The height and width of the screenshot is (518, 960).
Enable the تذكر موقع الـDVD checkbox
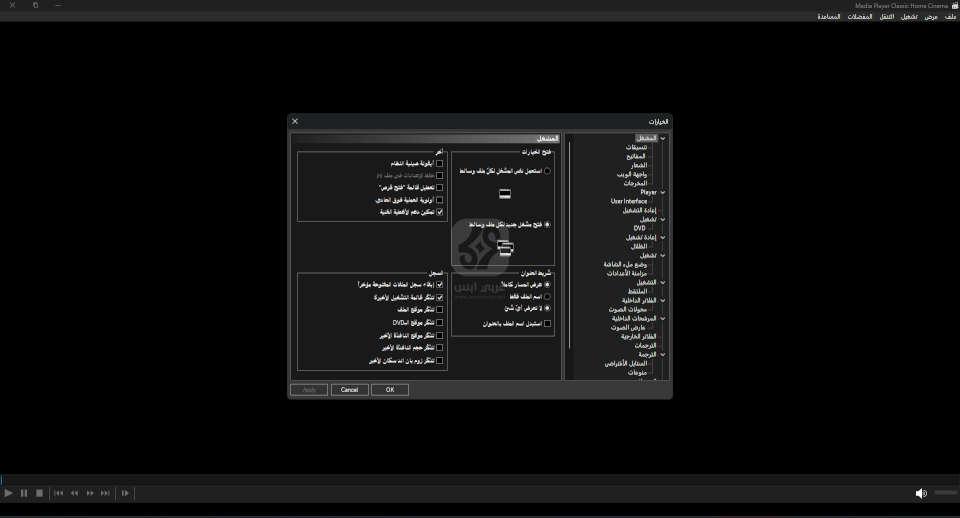coord(440,323)
